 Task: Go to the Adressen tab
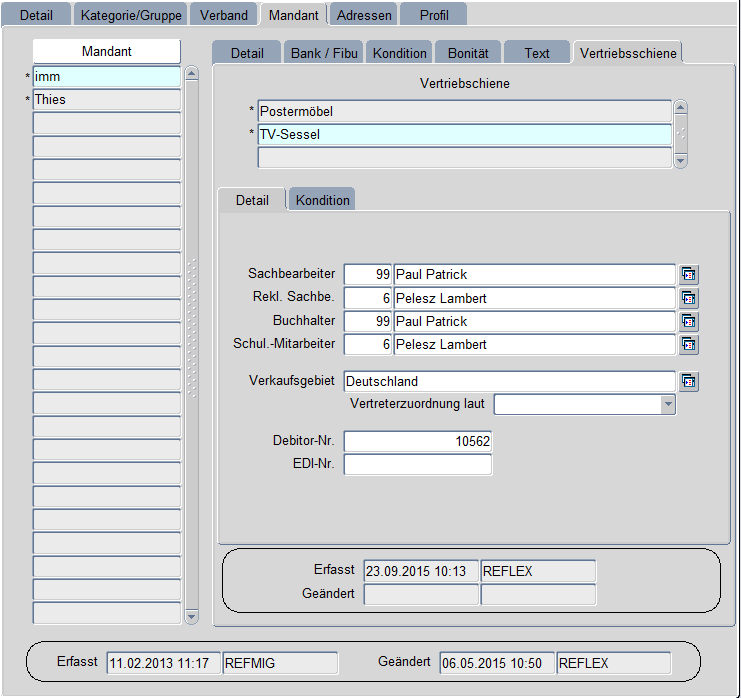[364, 15]
